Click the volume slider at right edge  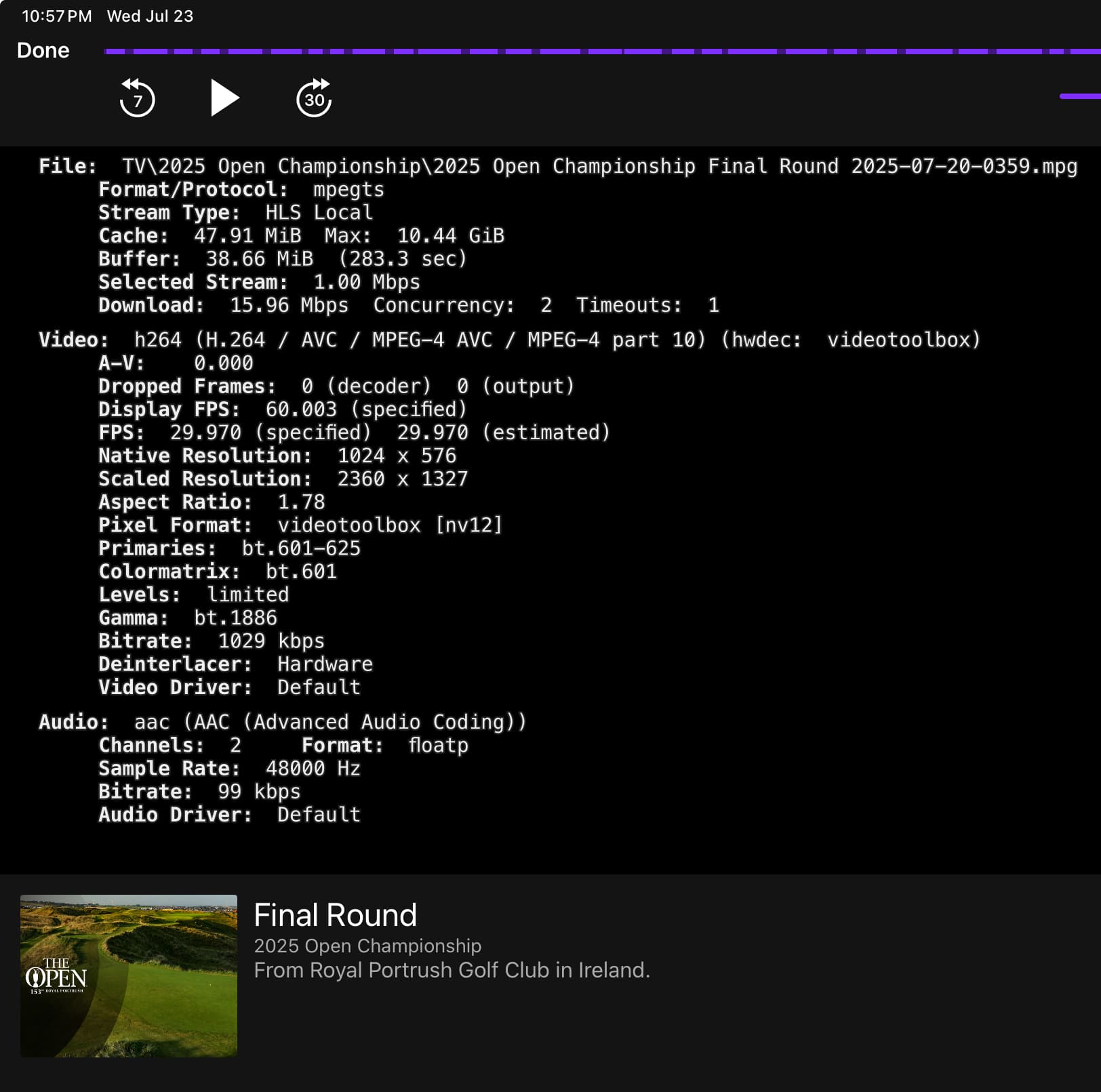click(1081, 97)
